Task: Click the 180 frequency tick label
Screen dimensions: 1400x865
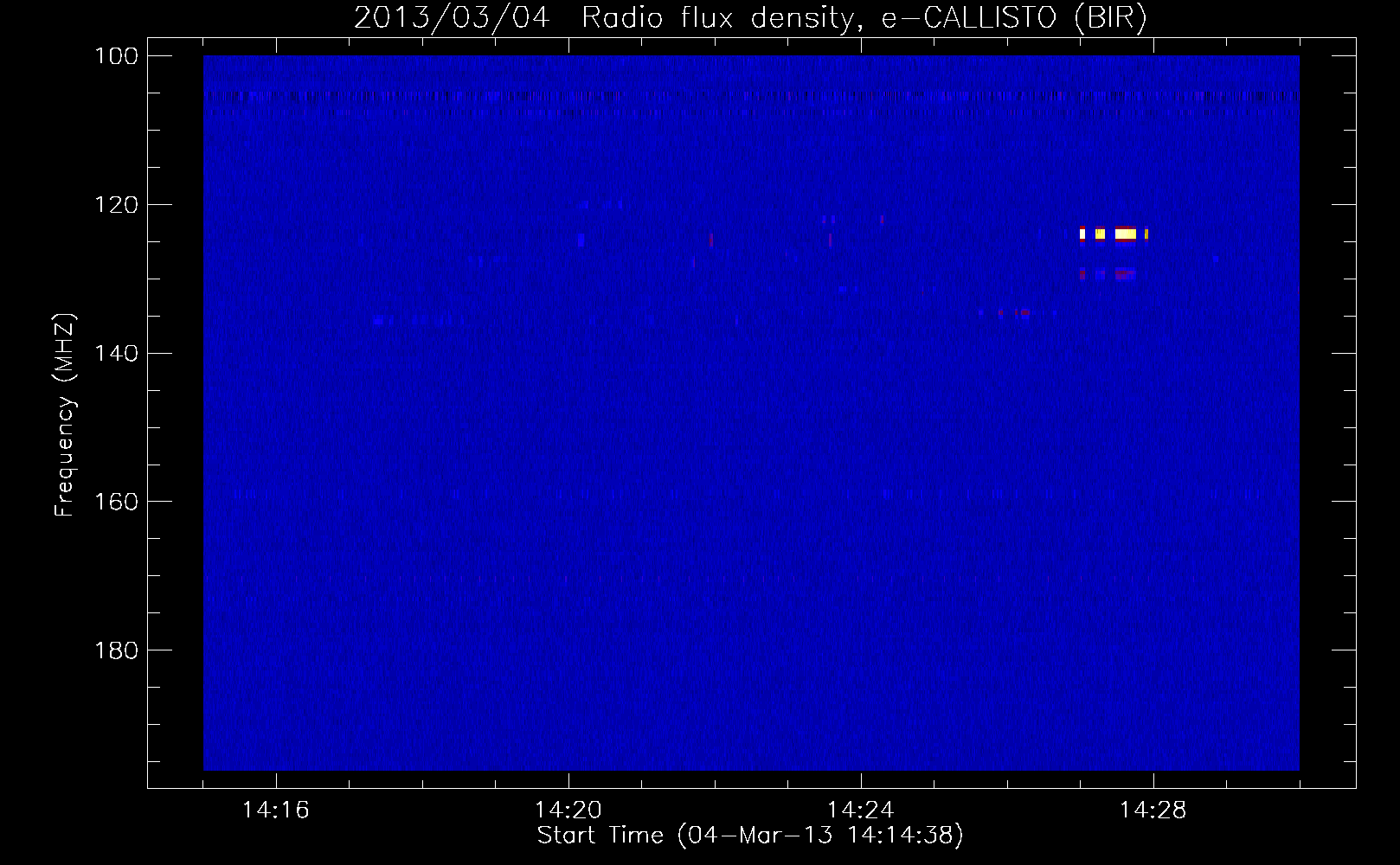Action: coord(117,650)
